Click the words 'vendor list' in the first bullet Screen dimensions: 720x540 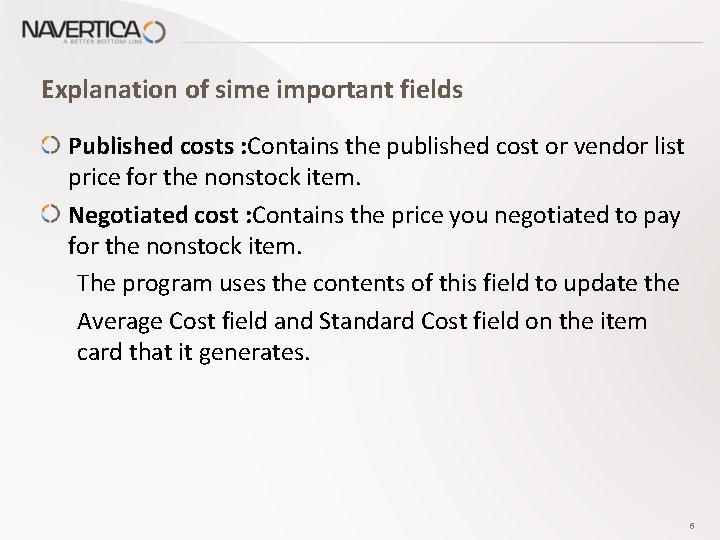pos(629,146)
